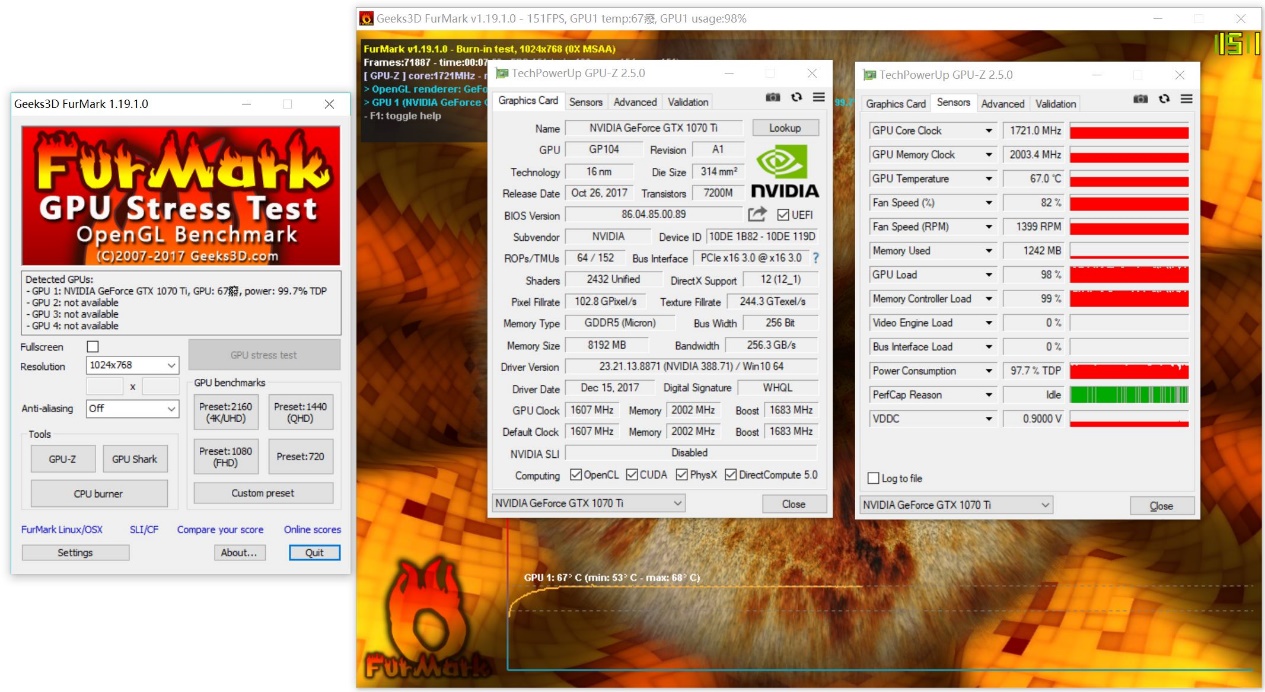This screenshot has width=1265, height=692.
Task: Open the Compare your score link
Action: coord(220,530)
